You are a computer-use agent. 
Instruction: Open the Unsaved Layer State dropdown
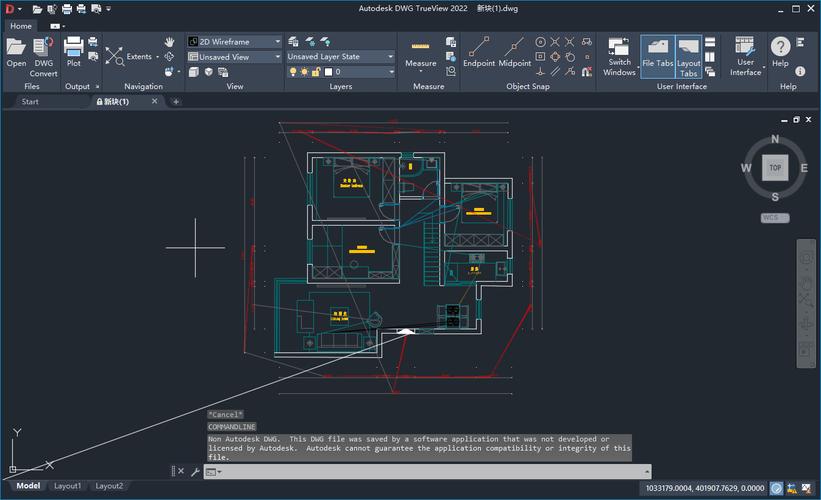click(391, 57)
